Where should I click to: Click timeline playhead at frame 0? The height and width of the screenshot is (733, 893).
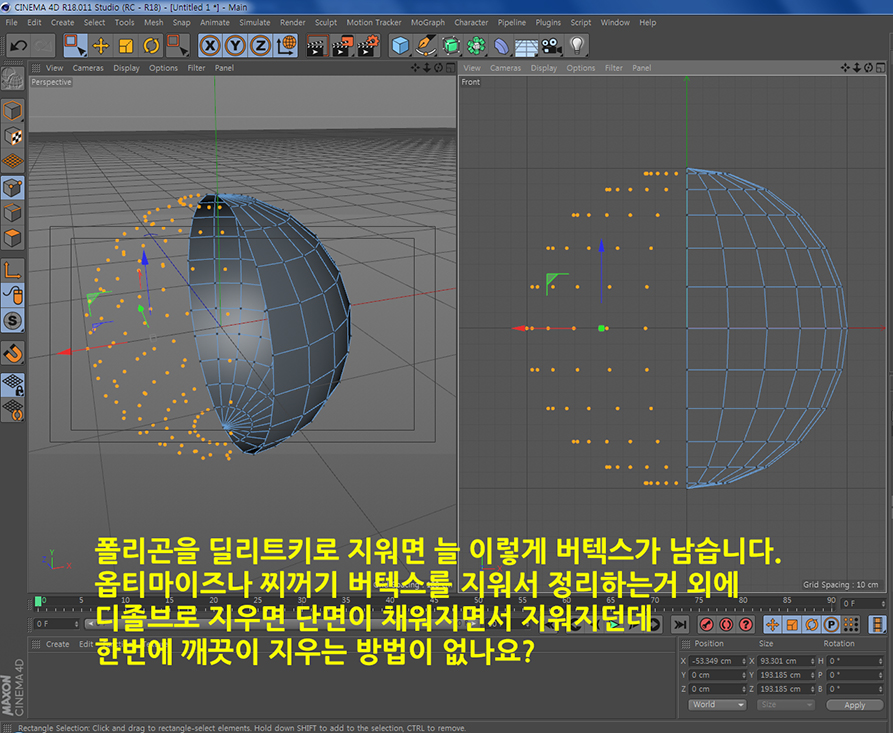point(38,601)
